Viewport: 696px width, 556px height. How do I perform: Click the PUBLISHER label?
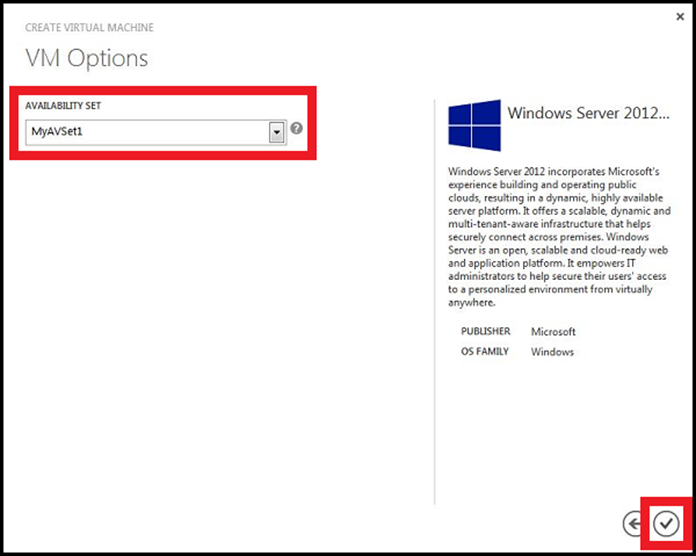click(486, 331)
